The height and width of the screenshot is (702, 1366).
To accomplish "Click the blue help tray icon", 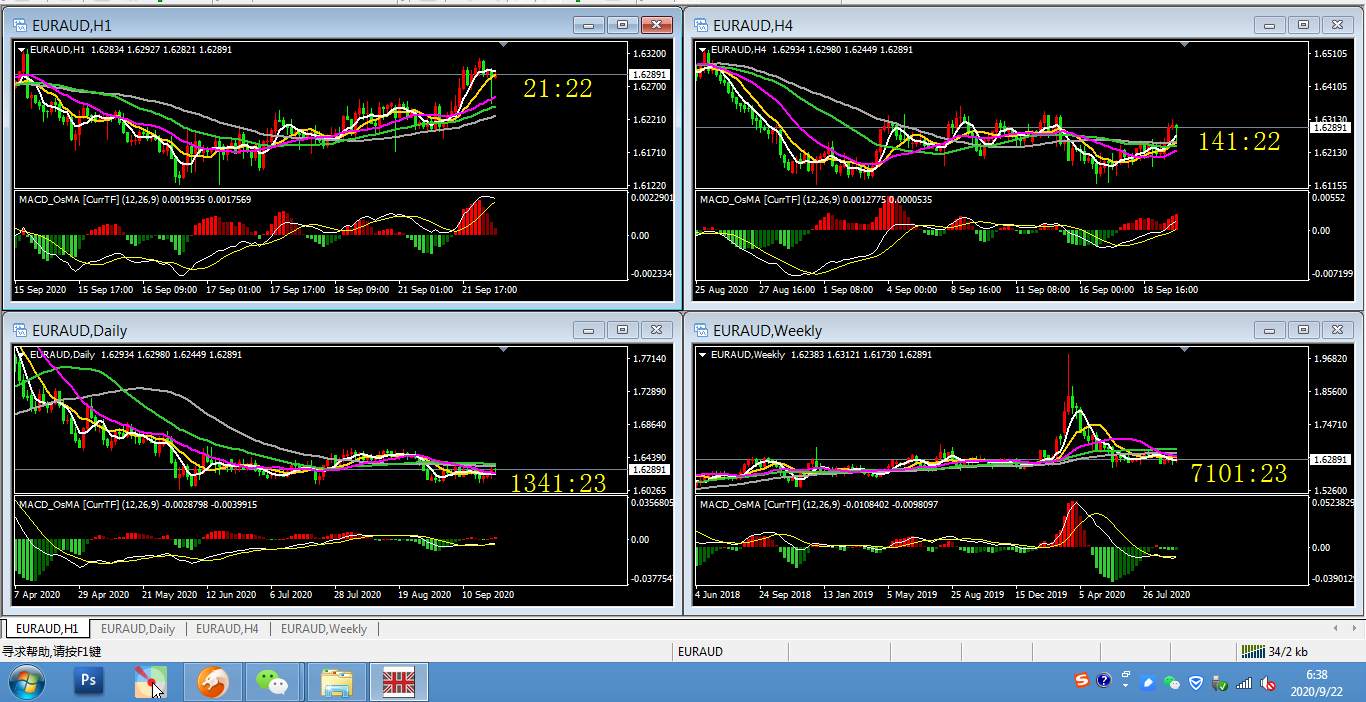I will pos(1103,682).
